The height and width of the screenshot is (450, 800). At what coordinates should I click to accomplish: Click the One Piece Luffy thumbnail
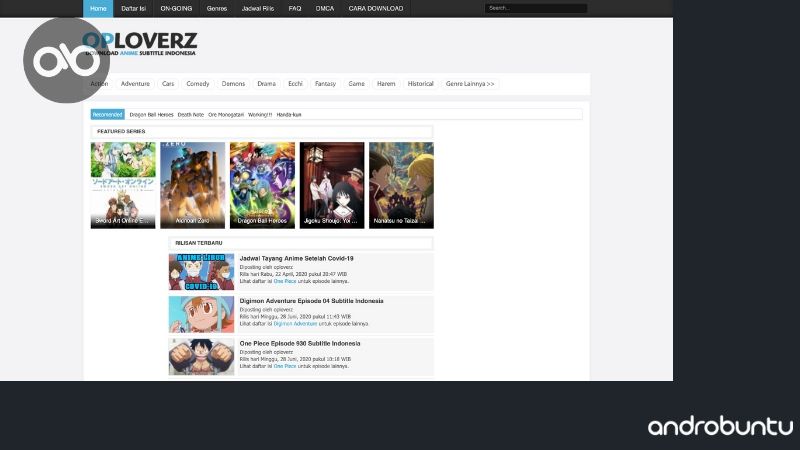click(x=202, y=357)
